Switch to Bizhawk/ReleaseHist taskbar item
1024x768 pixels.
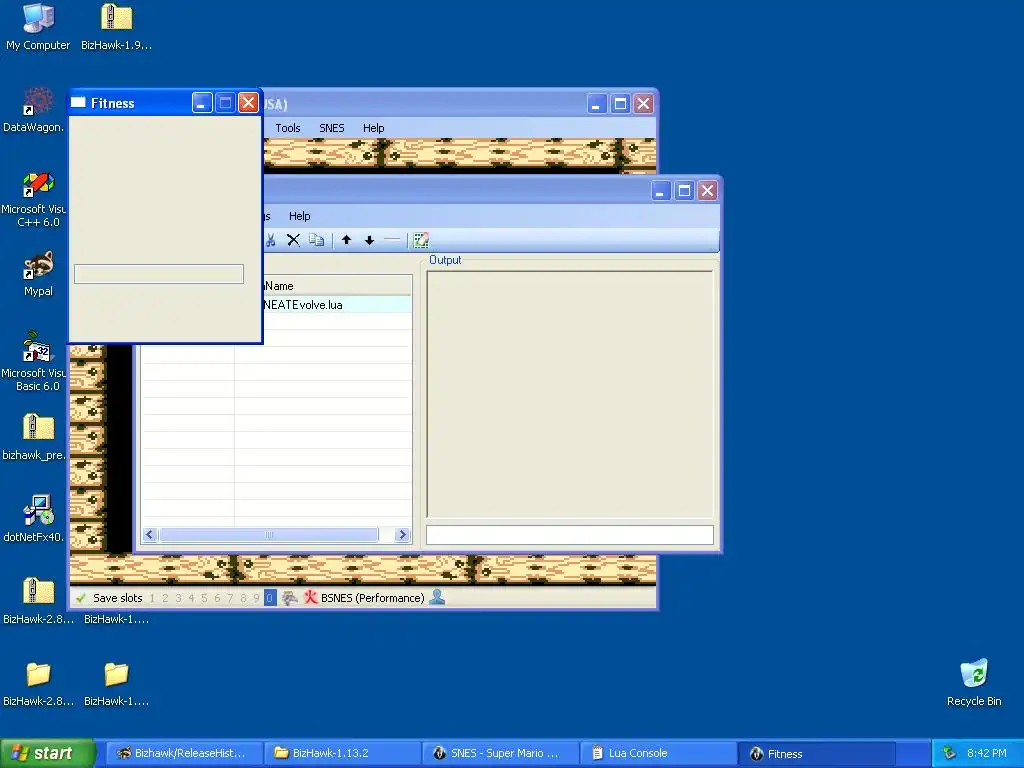pyautogui.click(x=183, y=754)
